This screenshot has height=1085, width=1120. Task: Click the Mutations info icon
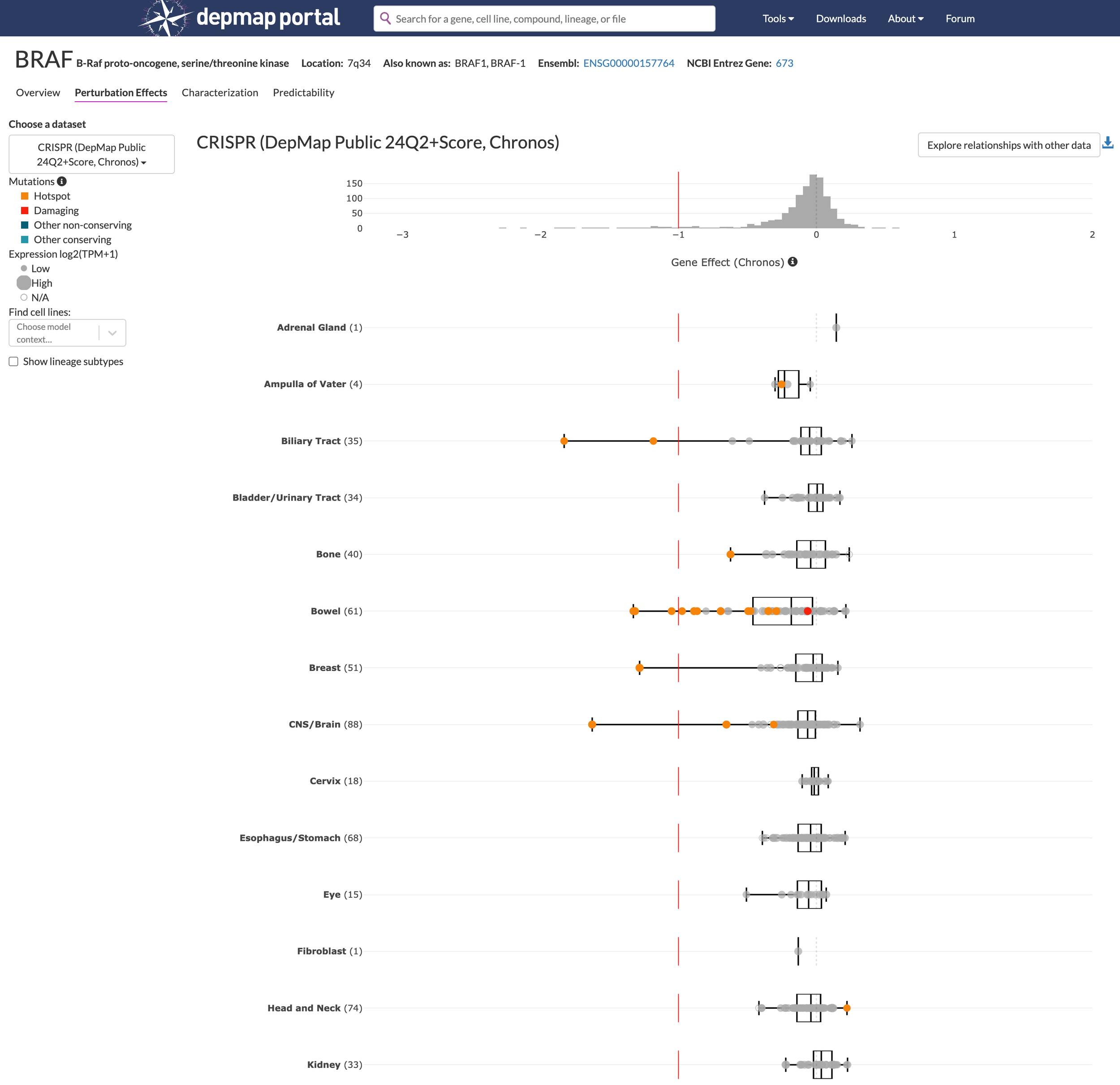pos(62,181)
